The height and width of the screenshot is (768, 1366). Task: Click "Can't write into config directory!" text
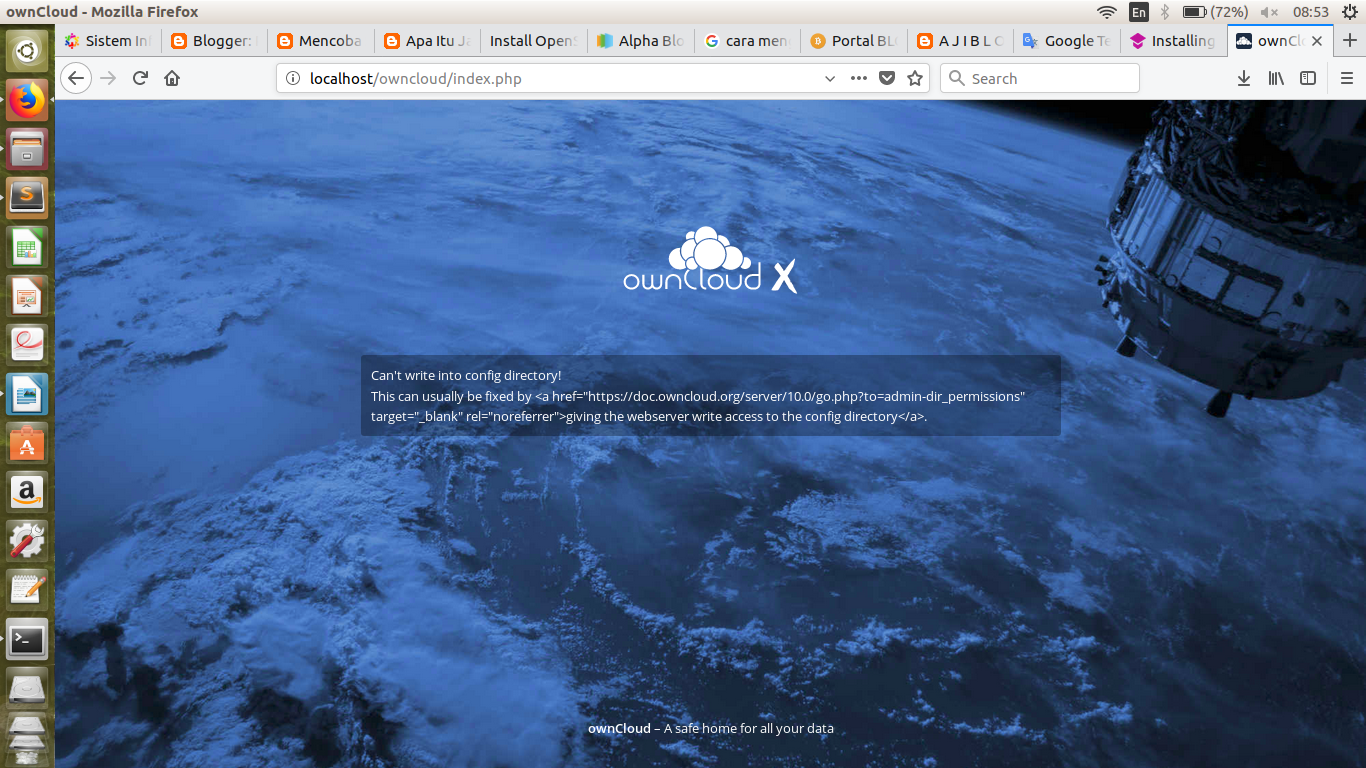(466, 376)
